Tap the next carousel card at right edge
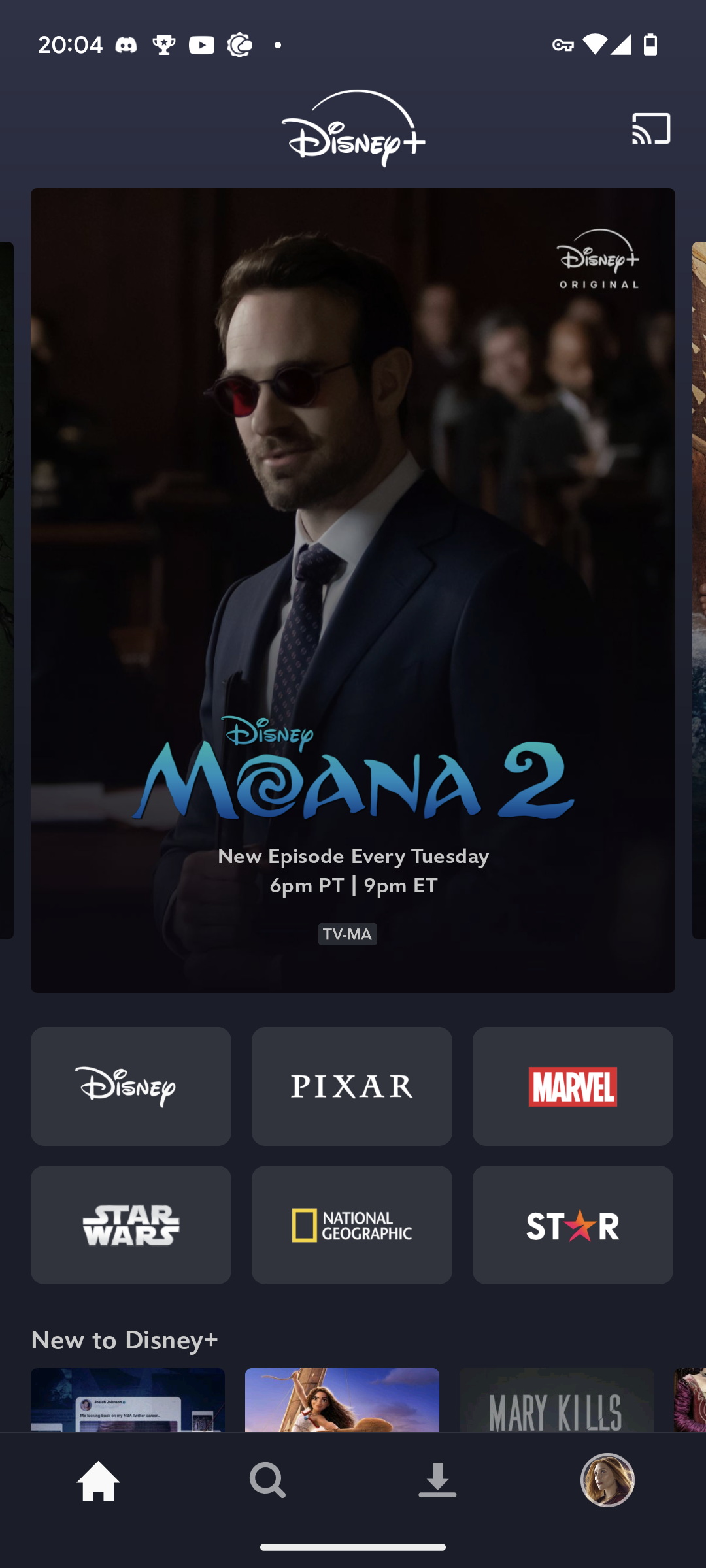The width and height of the screenshot is (706, 1568). tap(699, 591)
